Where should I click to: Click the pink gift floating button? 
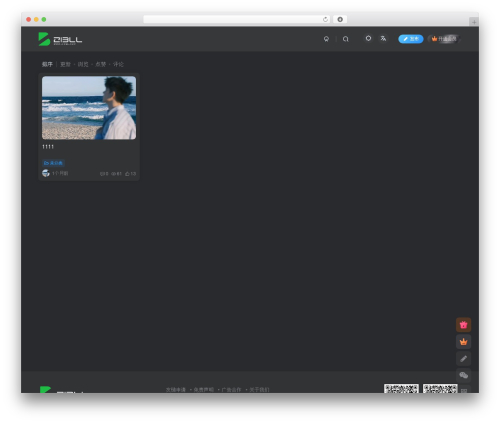(x=463, y=325)
